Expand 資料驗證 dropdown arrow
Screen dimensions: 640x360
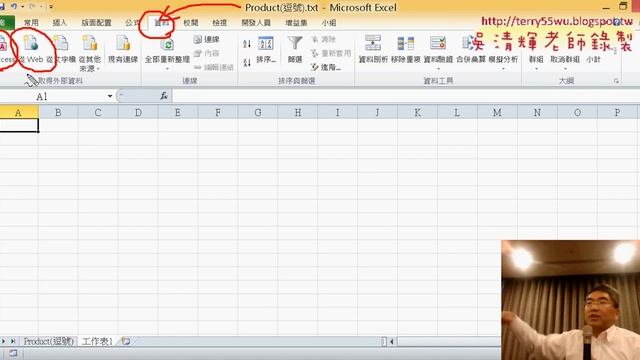pos(438,69)
